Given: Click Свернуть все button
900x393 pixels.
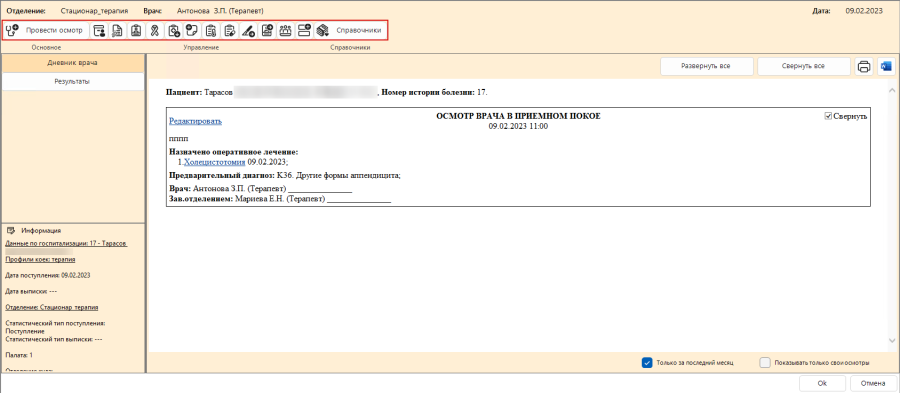Looking at the screenshot, I should (x=803, y=67).
